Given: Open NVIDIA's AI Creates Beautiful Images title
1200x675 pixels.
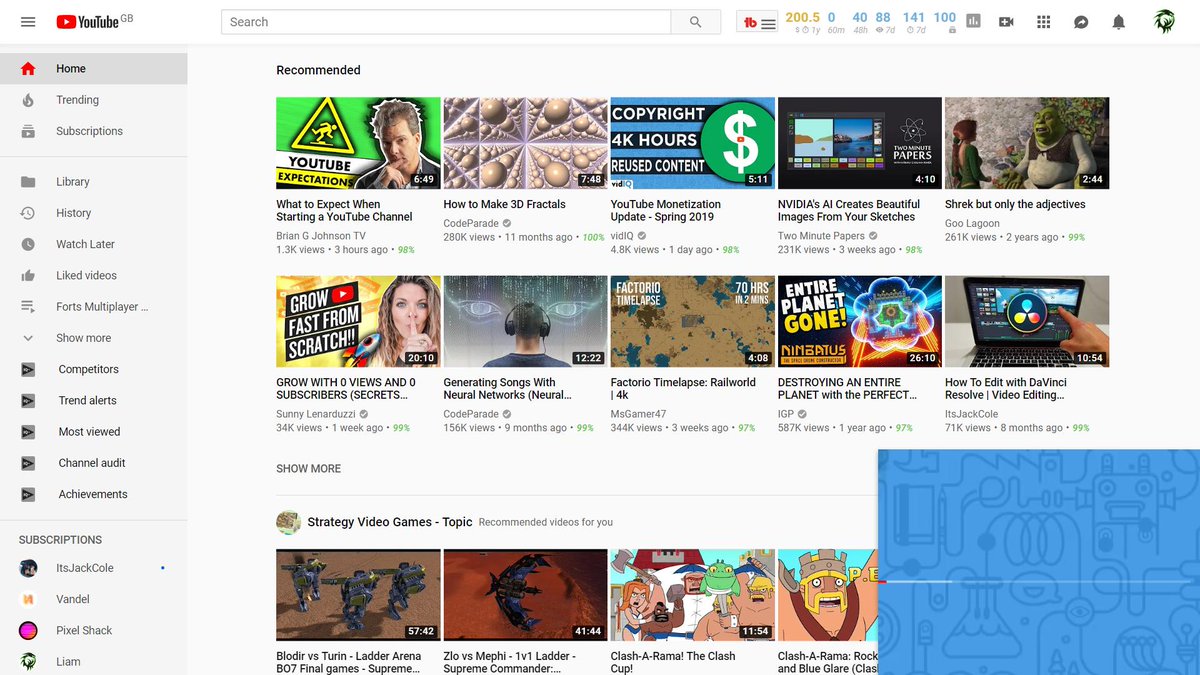Looking at the screenshot, I should [x=847, y=210].
